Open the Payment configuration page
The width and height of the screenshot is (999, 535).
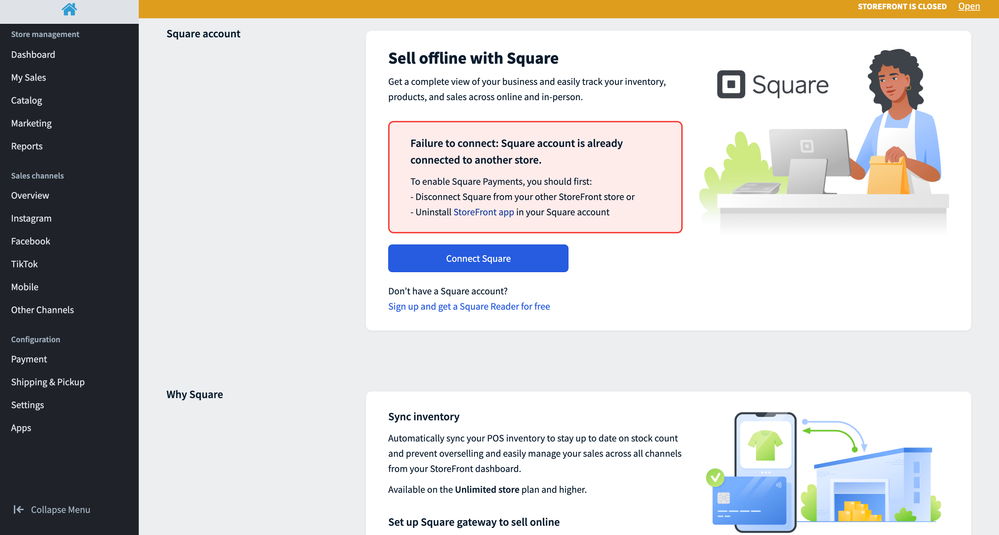(x=29, y=359)
